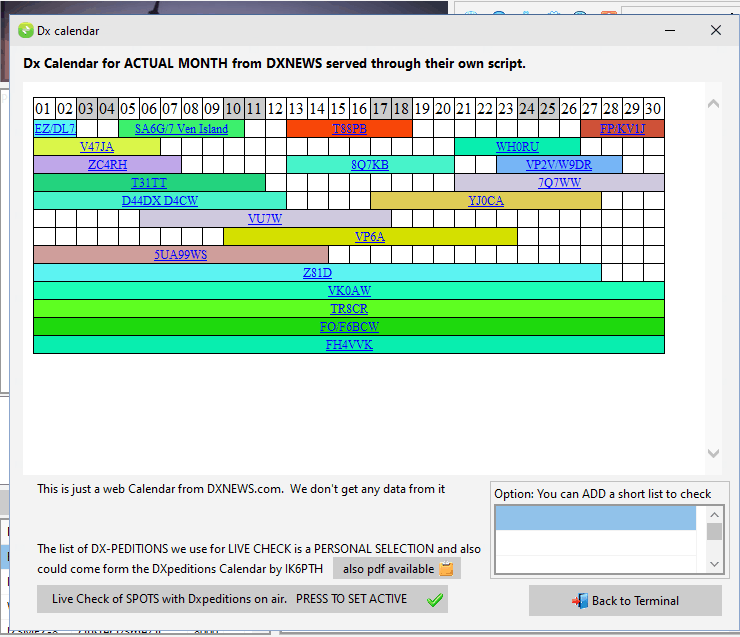Click the Dx calendar title bar icon

coord(25,30)
